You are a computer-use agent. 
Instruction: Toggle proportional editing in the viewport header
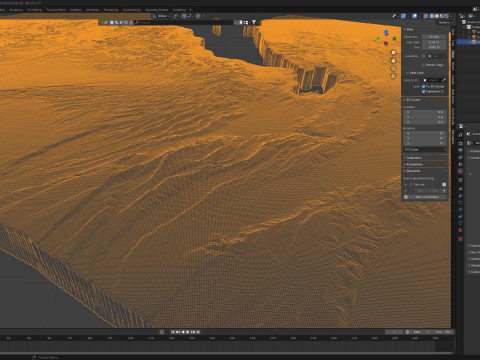(x=198, y=16)
